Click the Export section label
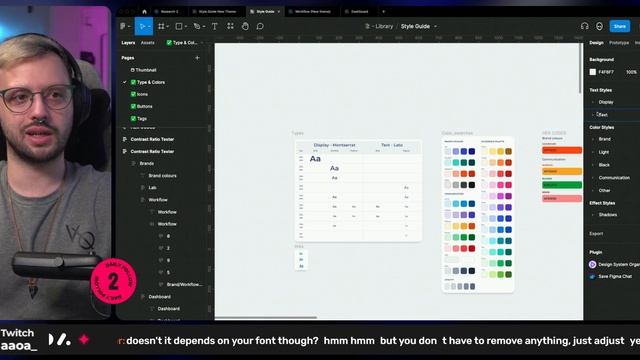This screenshot has width=640, height=360. [x=596, y=234]
